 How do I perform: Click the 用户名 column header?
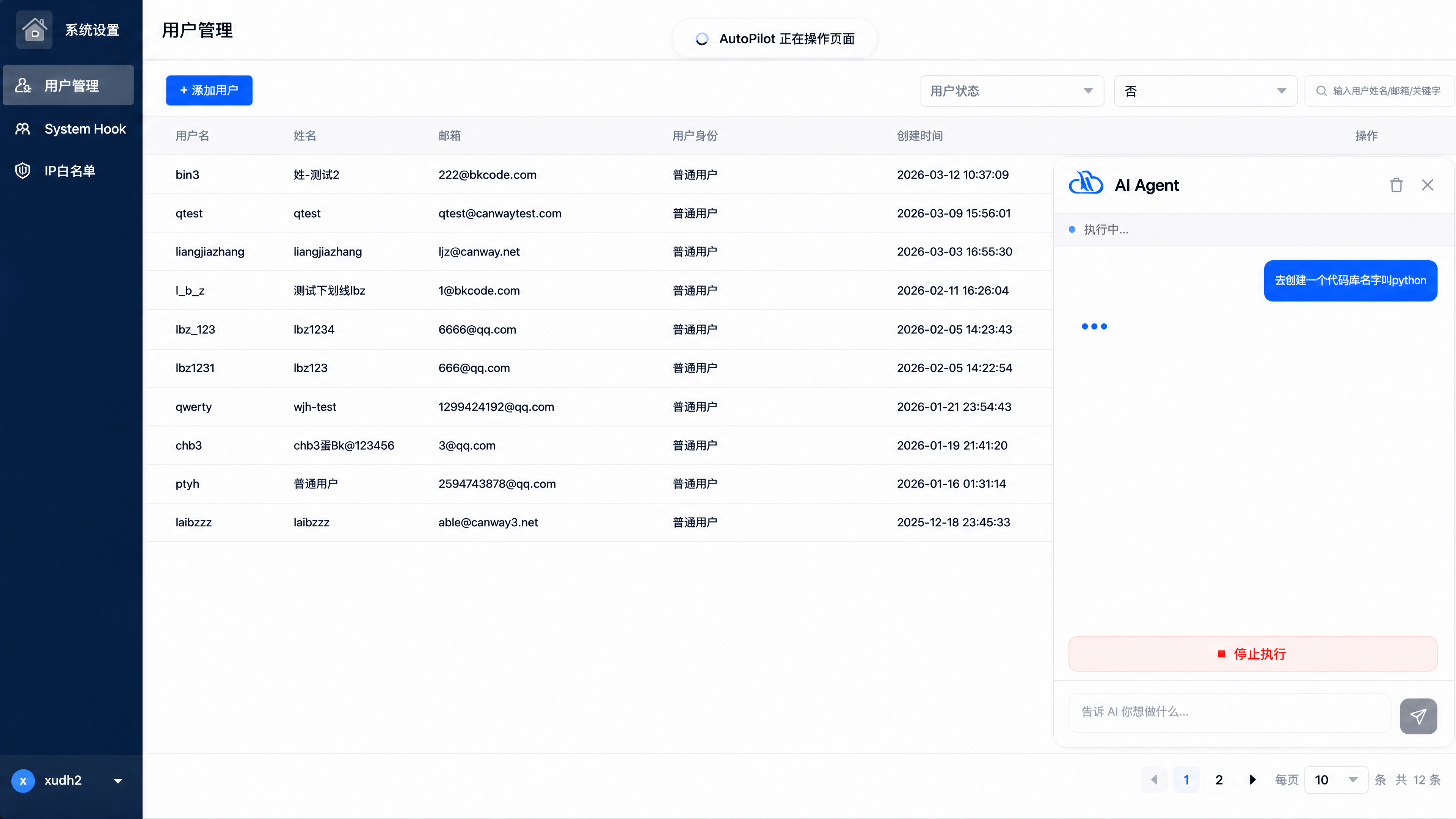(x=193, y=136)
